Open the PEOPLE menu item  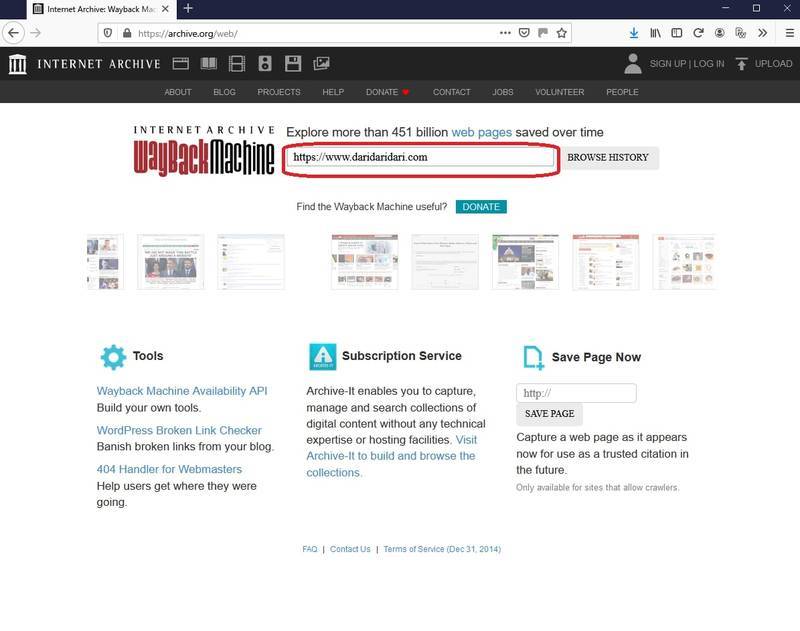click(x=622, y=92)
